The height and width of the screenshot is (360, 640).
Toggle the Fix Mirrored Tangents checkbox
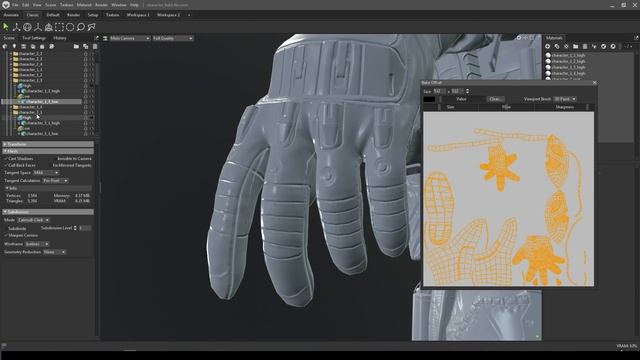(50, 165)
